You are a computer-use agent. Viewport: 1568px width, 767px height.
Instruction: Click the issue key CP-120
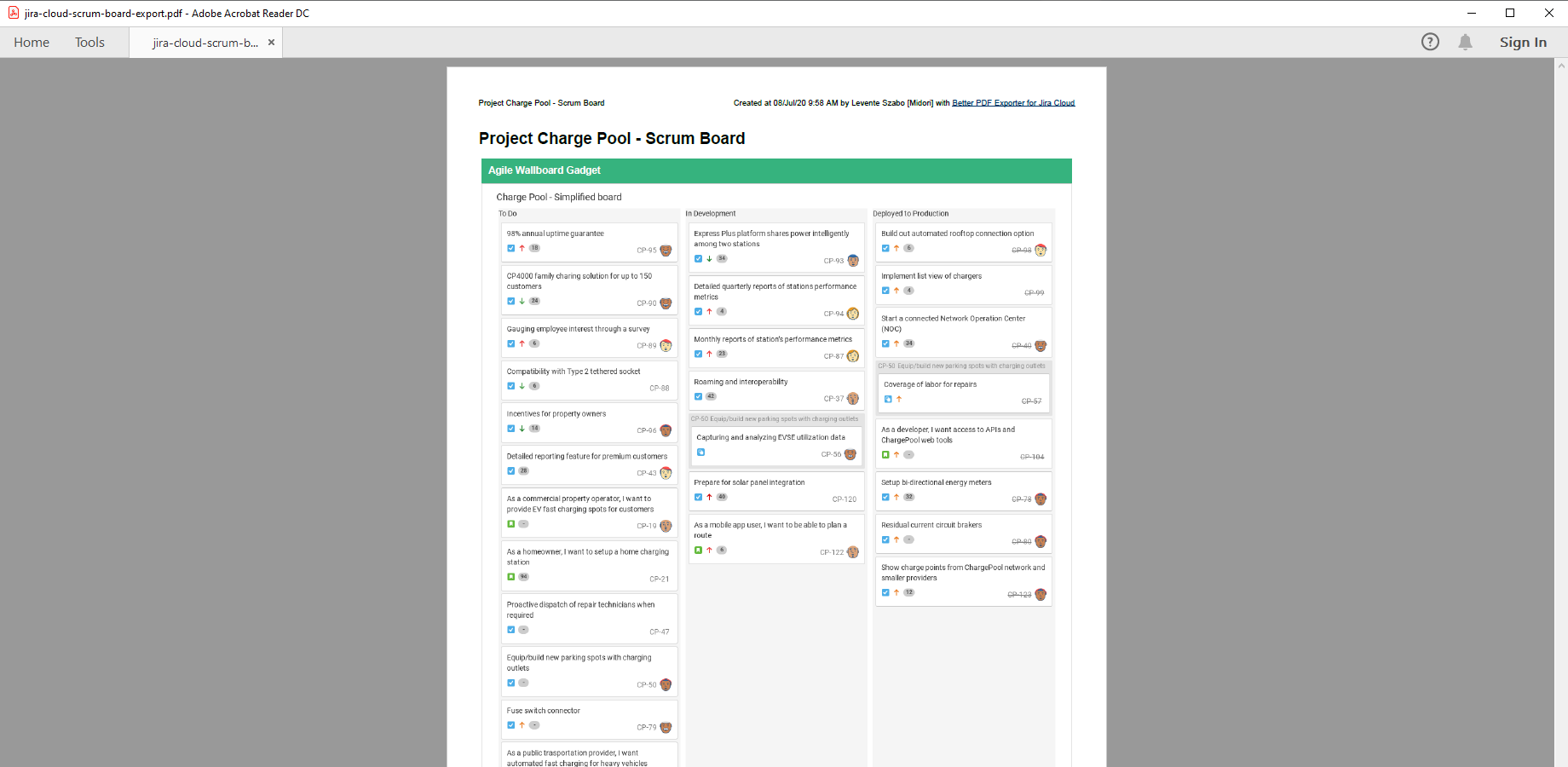(845, 499)
